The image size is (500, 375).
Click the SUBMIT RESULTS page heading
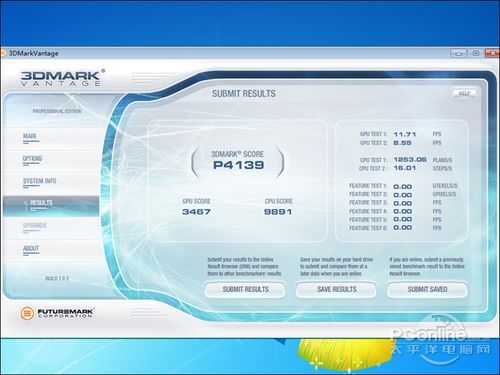pos(244,94)
